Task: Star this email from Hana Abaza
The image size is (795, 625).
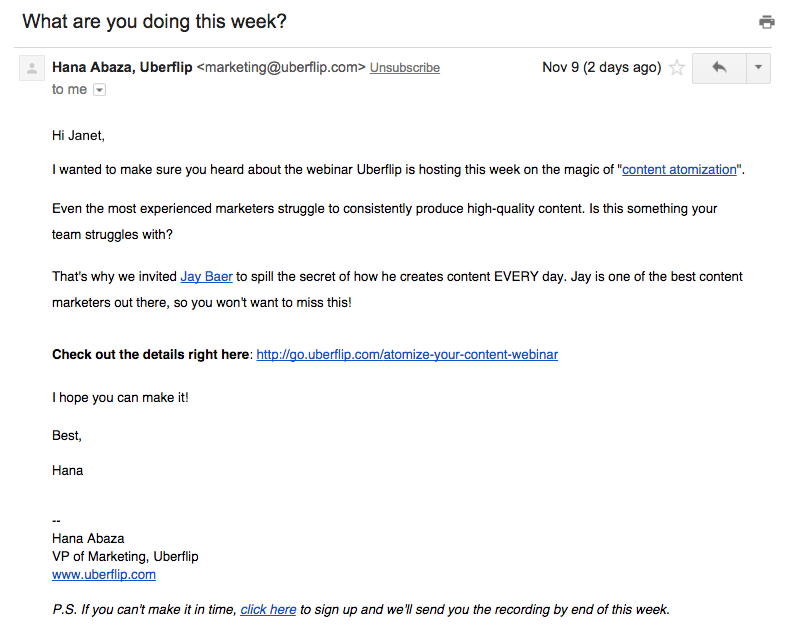Action: click(677, 68)
